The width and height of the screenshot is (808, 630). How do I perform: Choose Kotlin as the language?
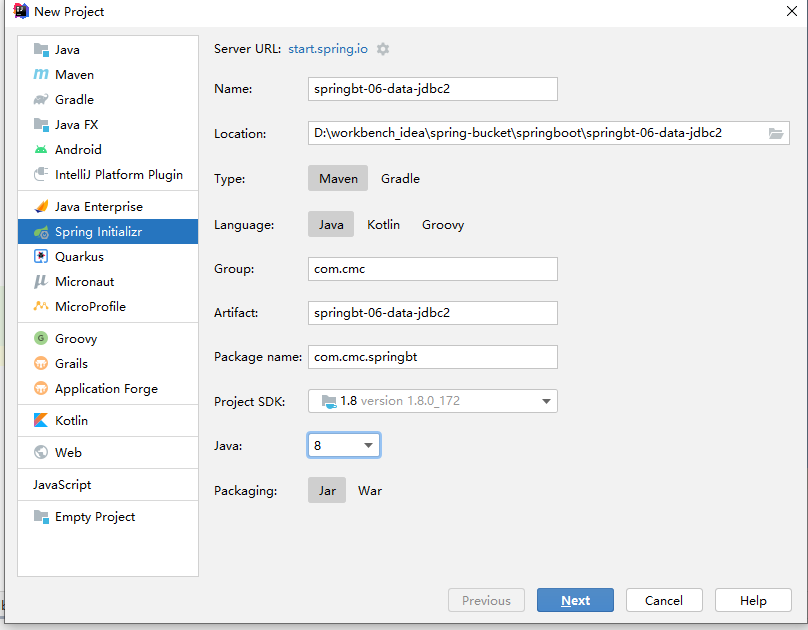click(x=383, y=224)
